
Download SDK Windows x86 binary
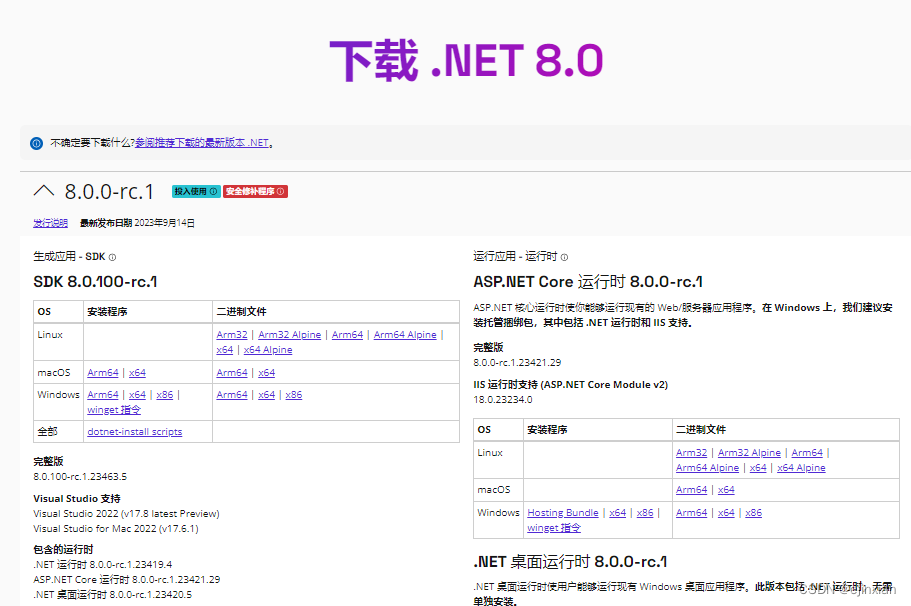[x=294, y=395]
